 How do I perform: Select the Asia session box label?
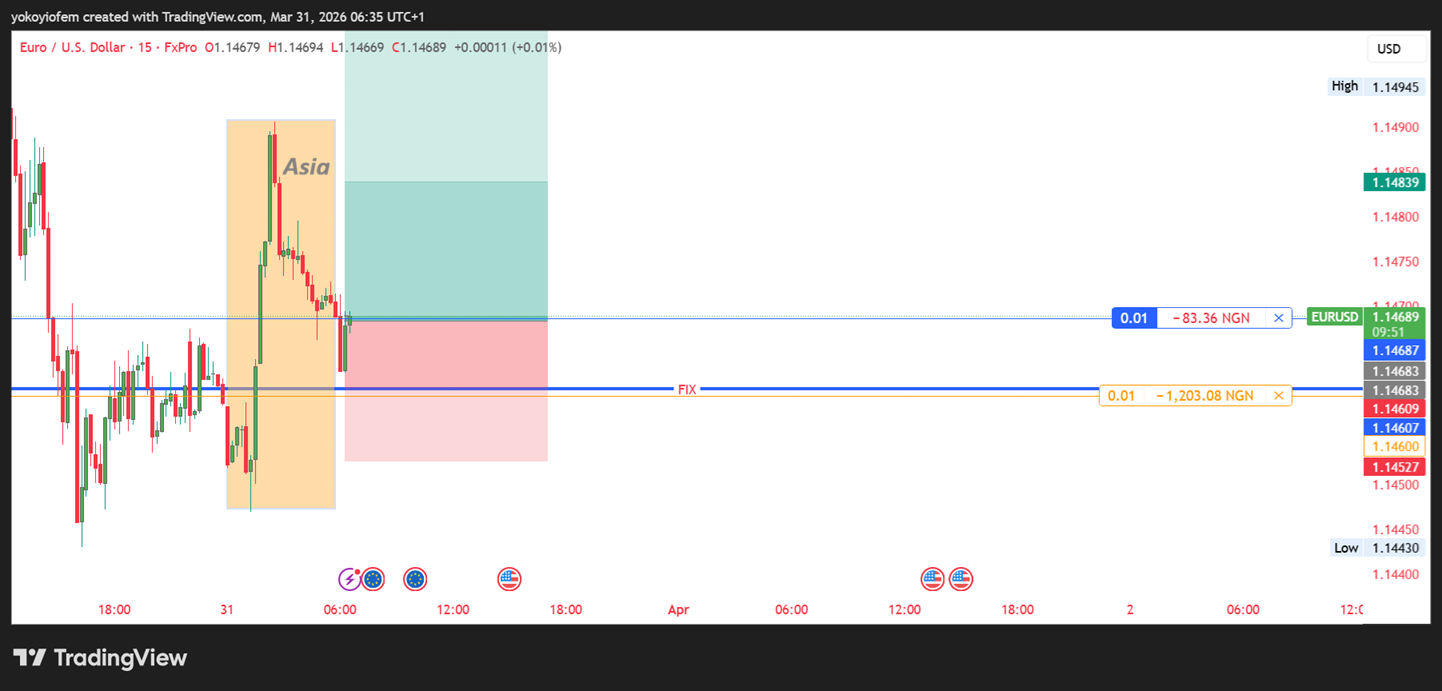coord(306,167)
